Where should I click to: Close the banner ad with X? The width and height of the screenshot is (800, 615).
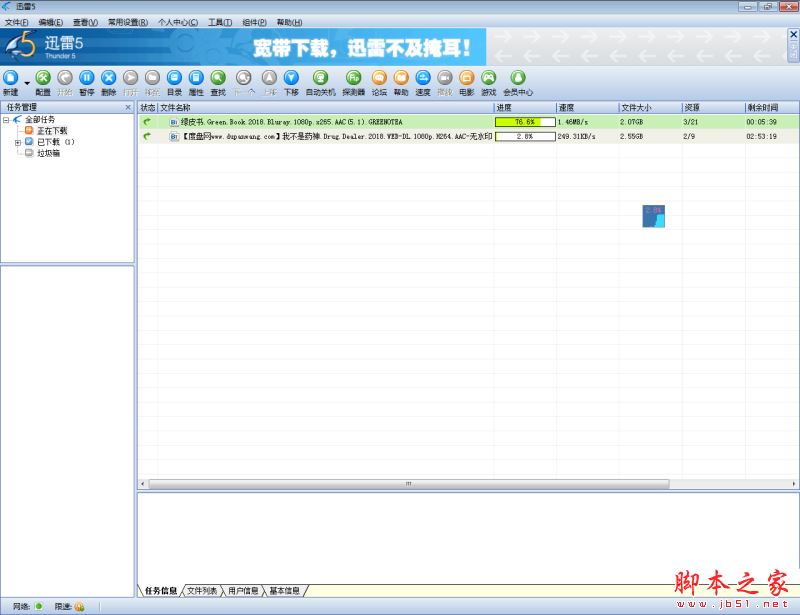coord(793,34)
